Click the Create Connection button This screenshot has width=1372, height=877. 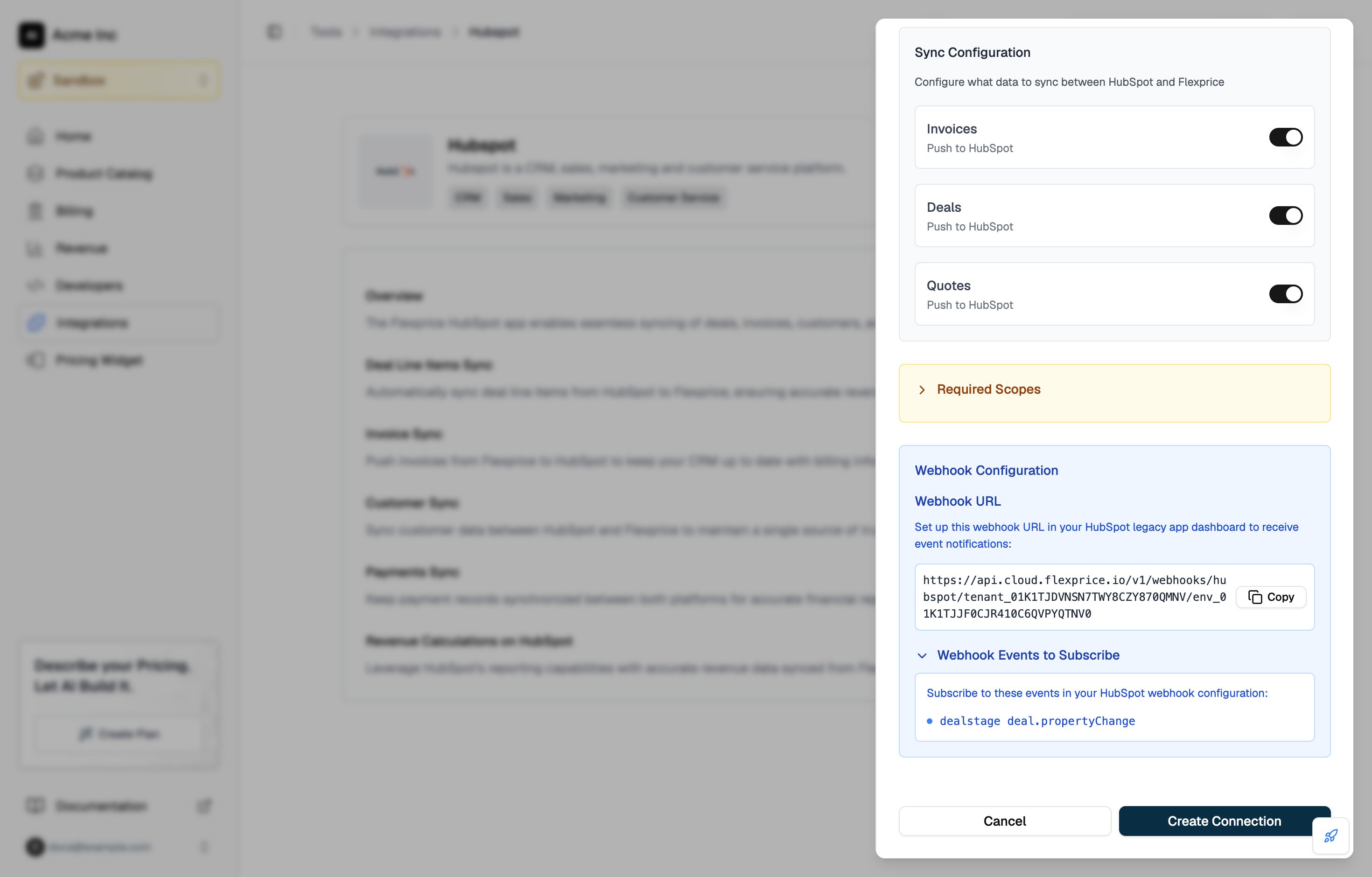click(1224, 821)
